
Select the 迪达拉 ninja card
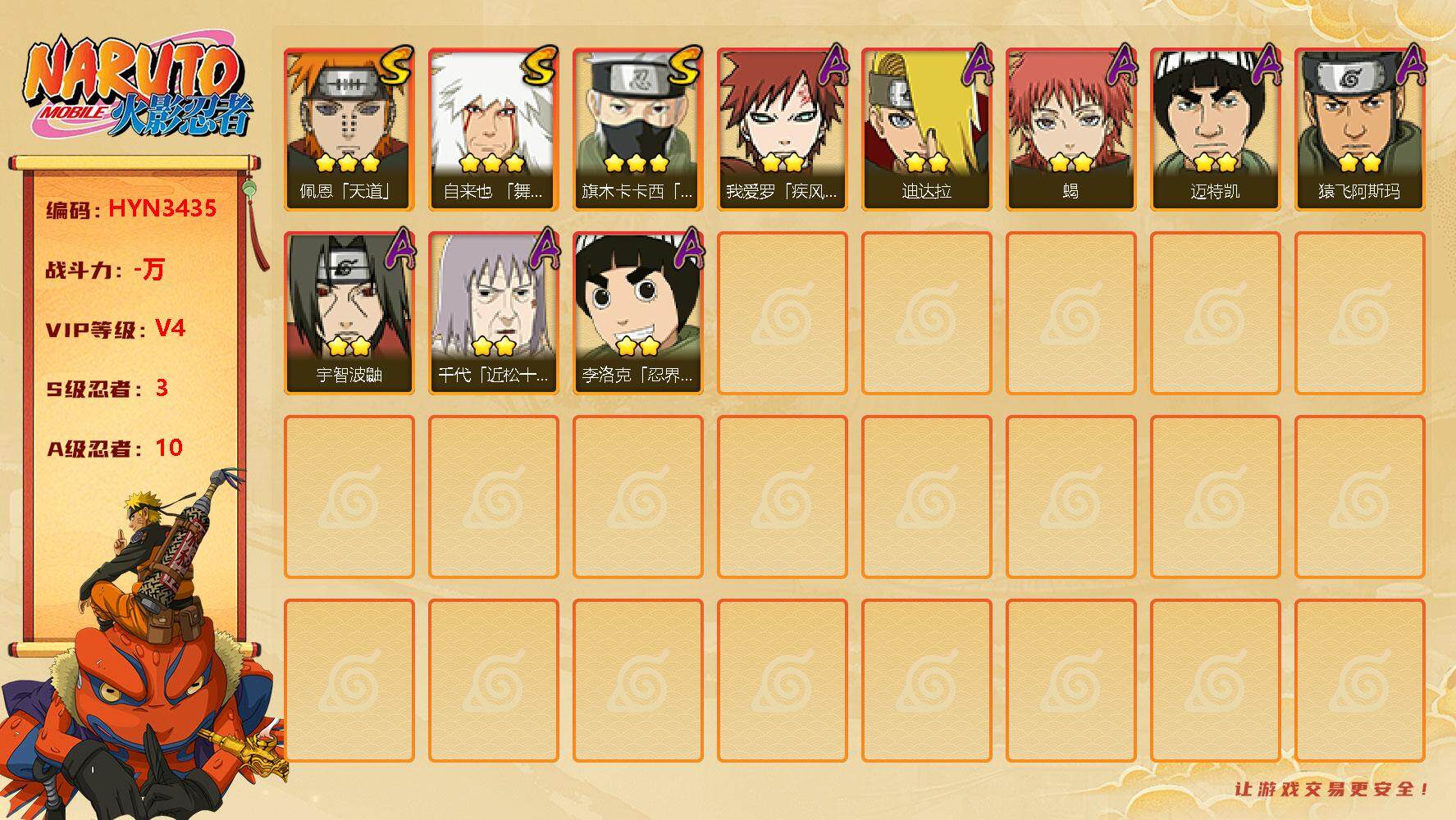click(x=926, y=130)
